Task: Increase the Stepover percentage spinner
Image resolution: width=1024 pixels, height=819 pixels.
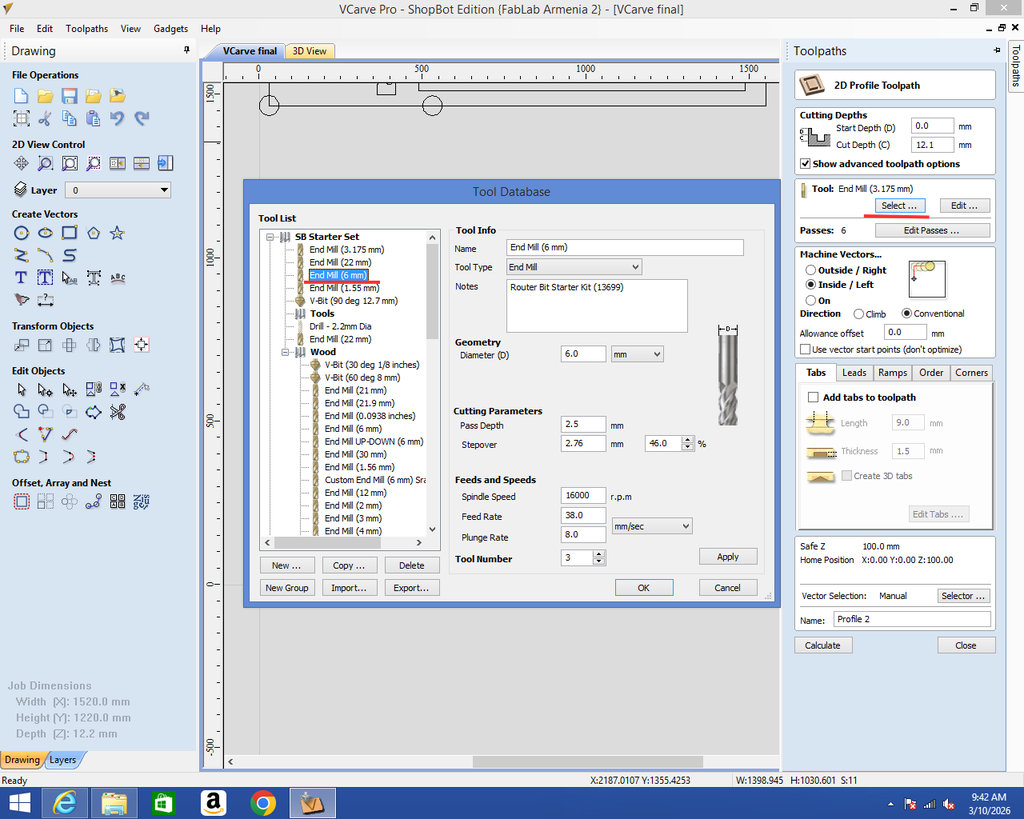Action: [x=687, y=440]
